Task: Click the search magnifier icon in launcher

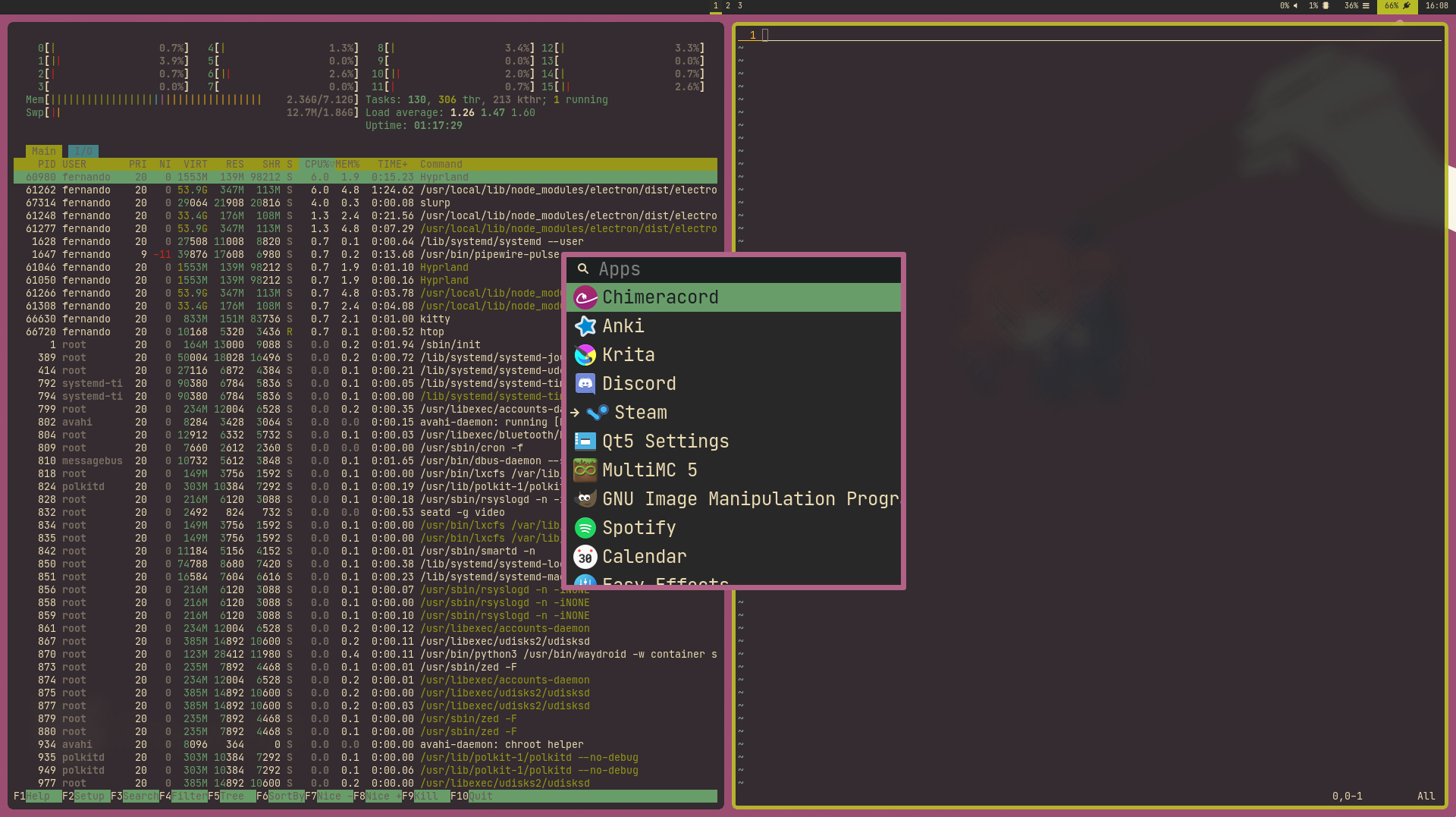Action: pyautogui.click(x=583, y=269)
